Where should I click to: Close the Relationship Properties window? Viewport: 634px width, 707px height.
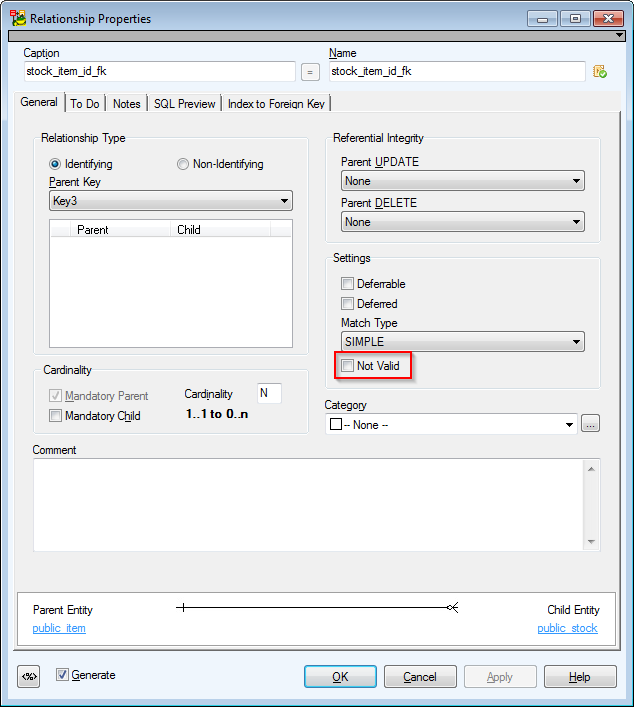[608, 19]
